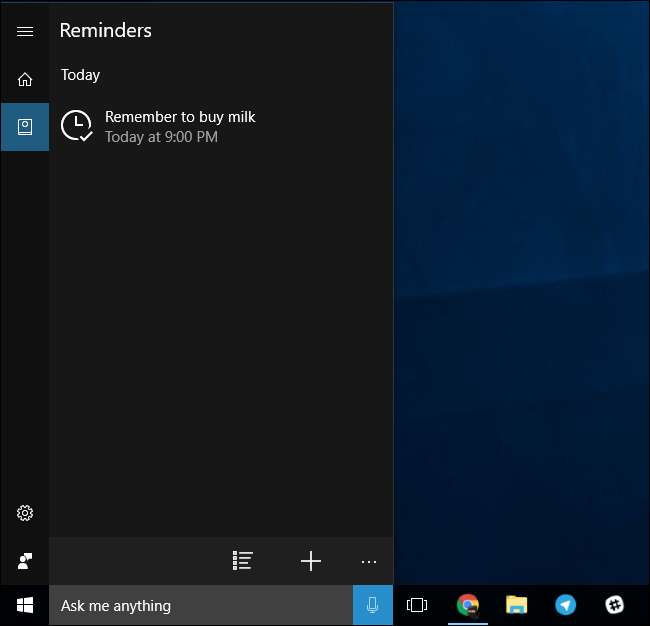The image size is (650, 626).
Task: Go to Cortana Home
Action: click(x=25, y=80)
